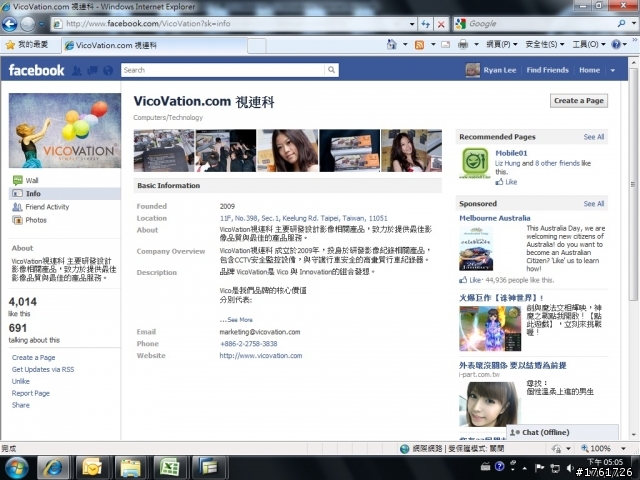Open Photos in the sidebar
The width and height of the screenshot is (640, 480).
36,220
